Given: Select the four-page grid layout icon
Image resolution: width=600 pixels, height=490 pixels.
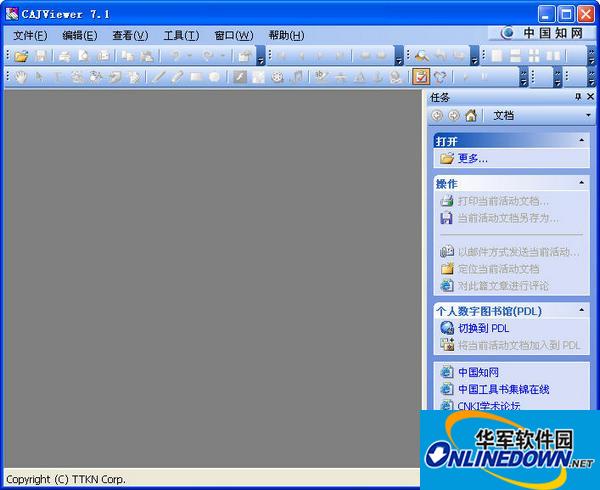Looking at the screenshot, I should click(534, 56).
